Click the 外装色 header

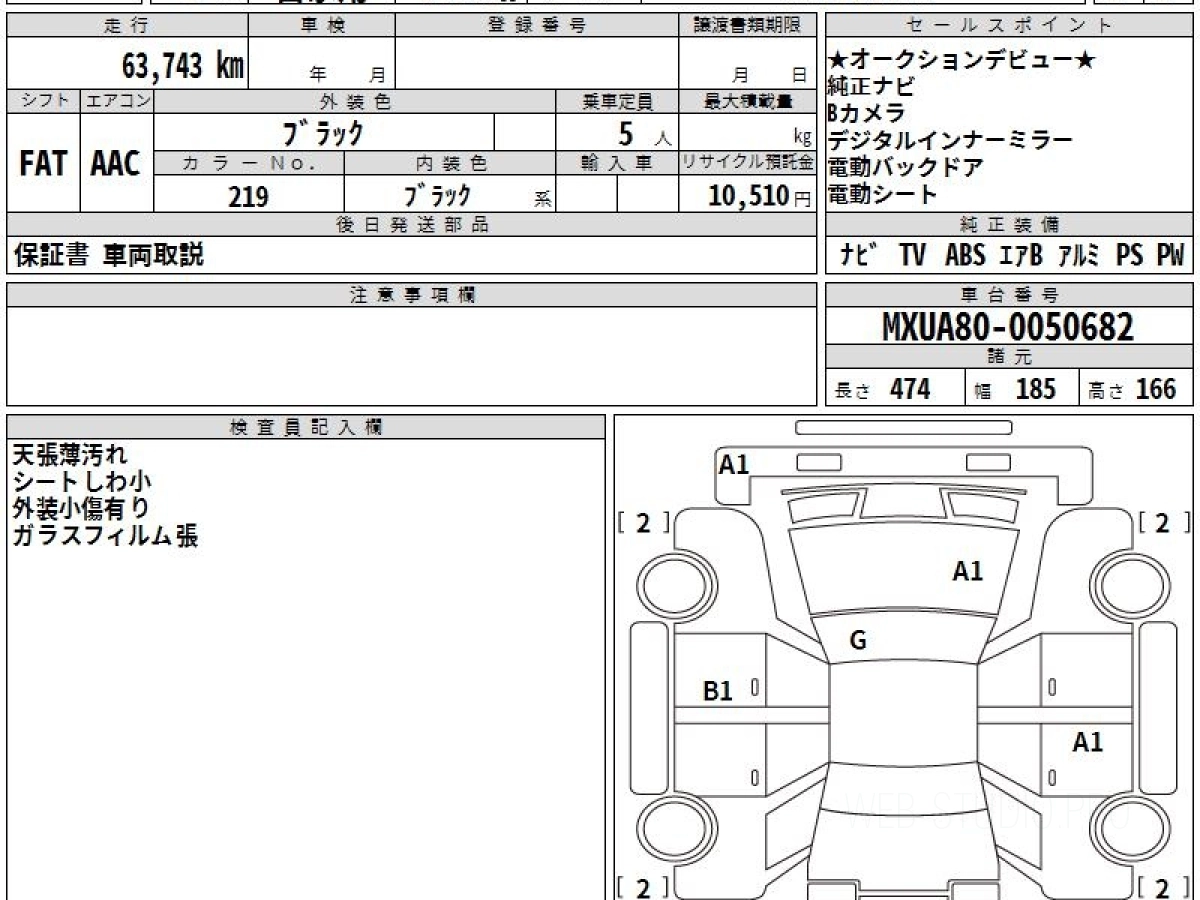click(x=355, y=101)
